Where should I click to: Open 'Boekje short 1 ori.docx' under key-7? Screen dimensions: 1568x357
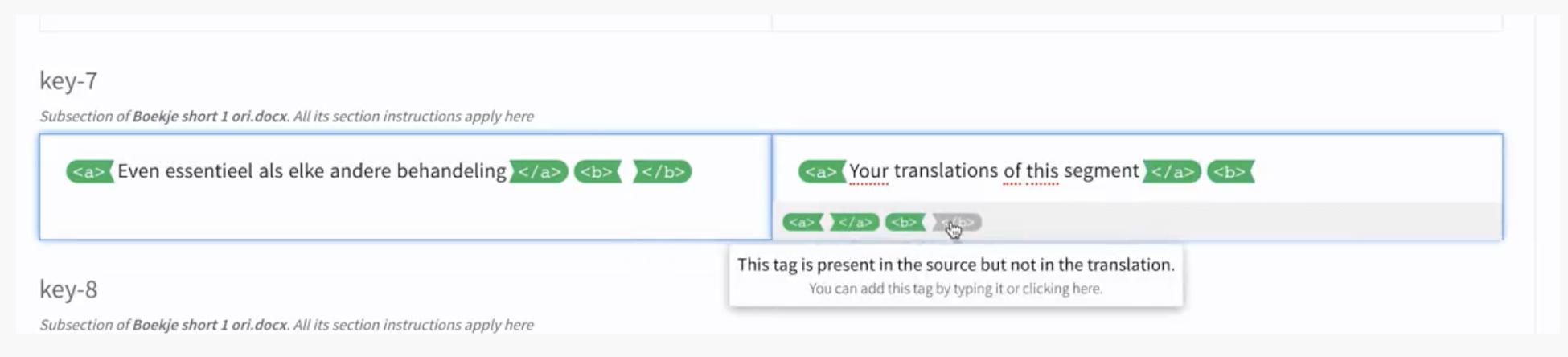210,116
